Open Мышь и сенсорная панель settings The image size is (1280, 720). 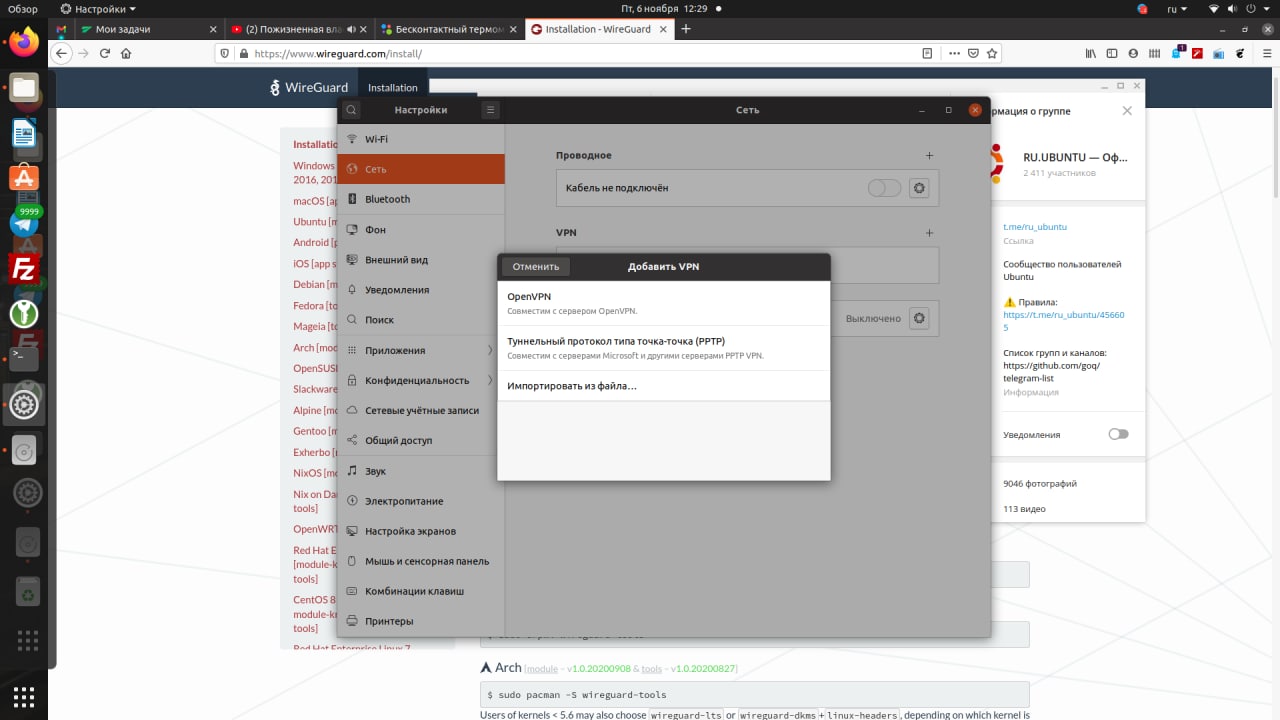click(x=421, y=561)
